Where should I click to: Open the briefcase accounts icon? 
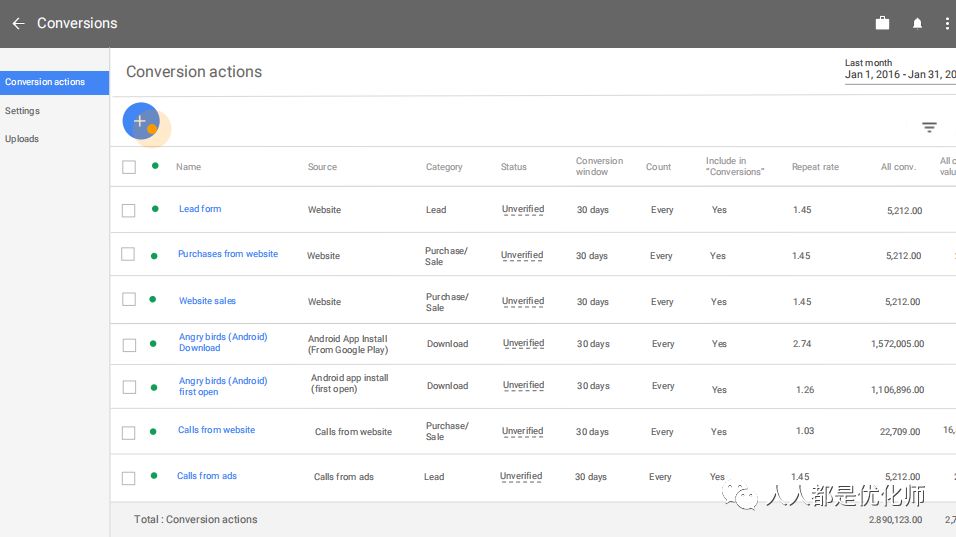pyautogui.click(x=882, y=23)
